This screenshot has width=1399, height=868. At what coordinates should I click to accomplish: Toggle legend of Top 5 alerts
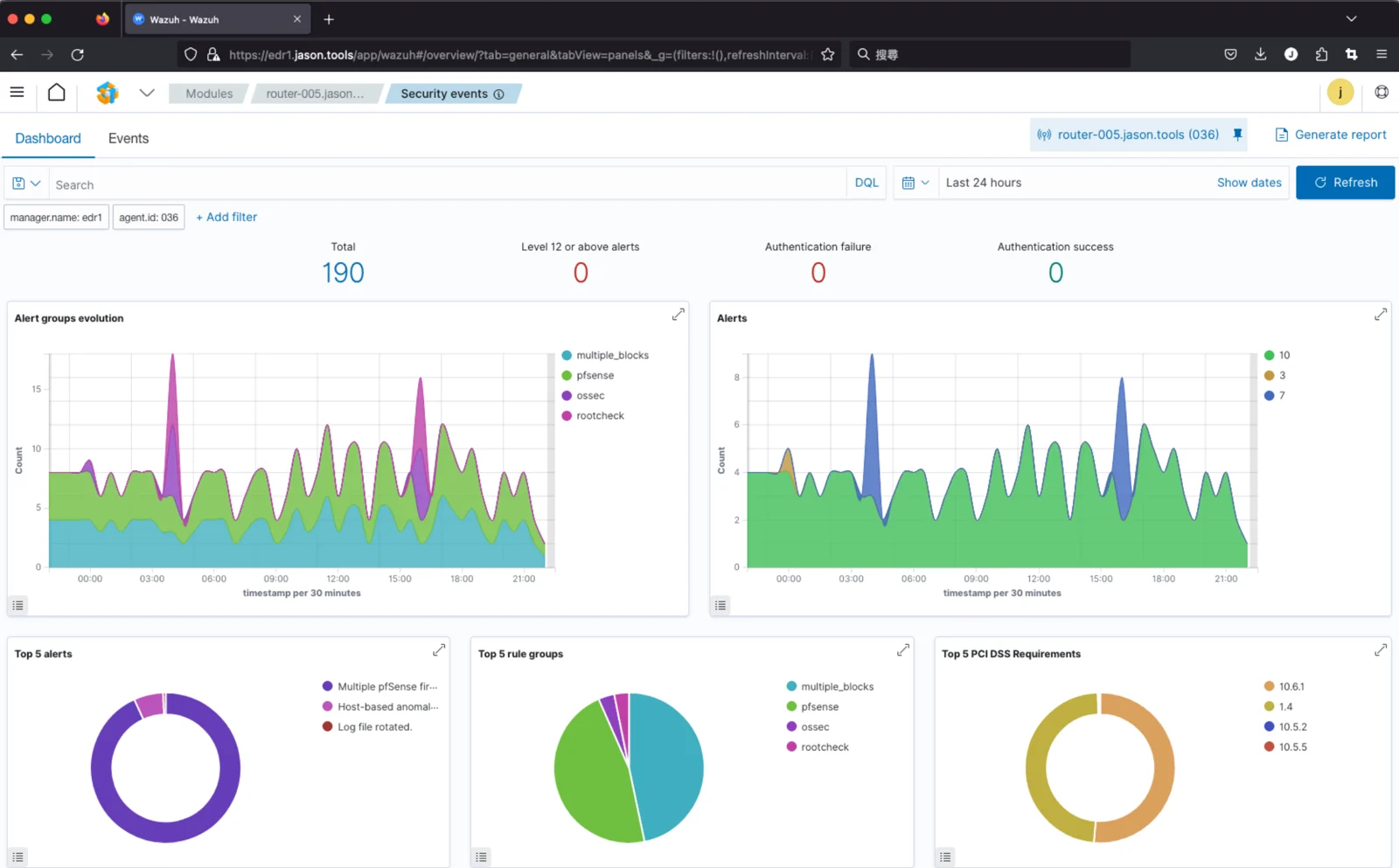[17, 857]
